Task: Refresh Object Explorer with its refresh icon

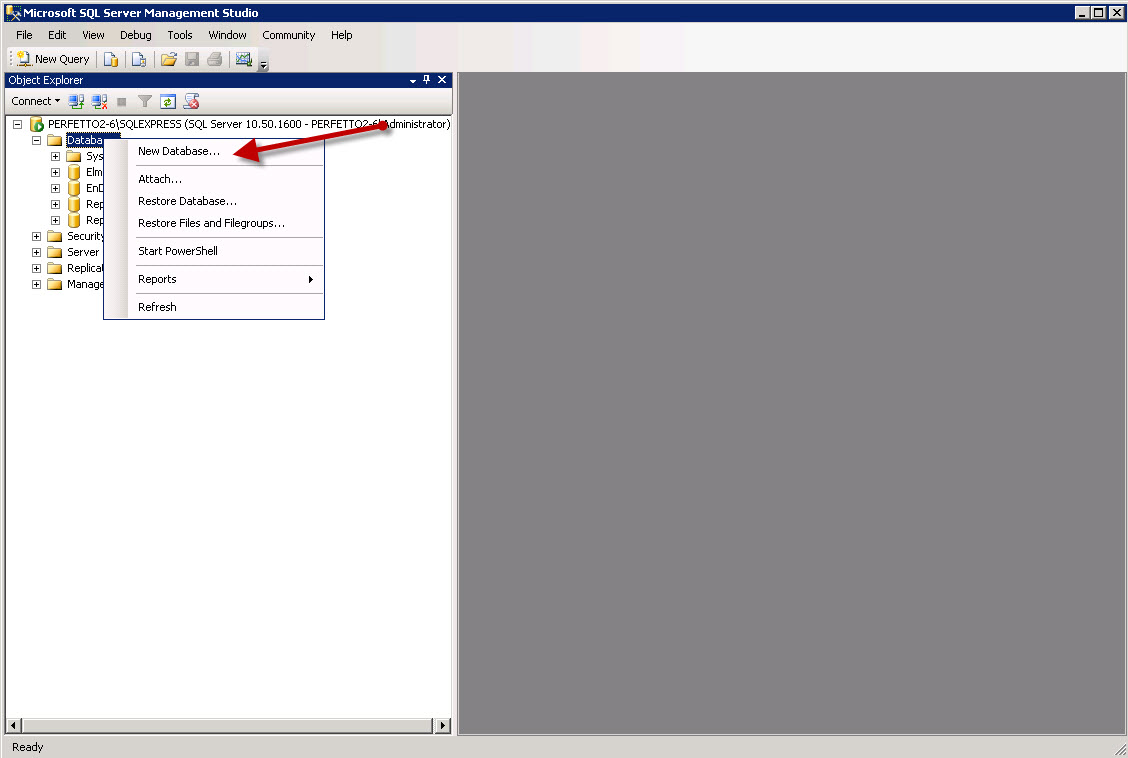Action: (168, 100)
